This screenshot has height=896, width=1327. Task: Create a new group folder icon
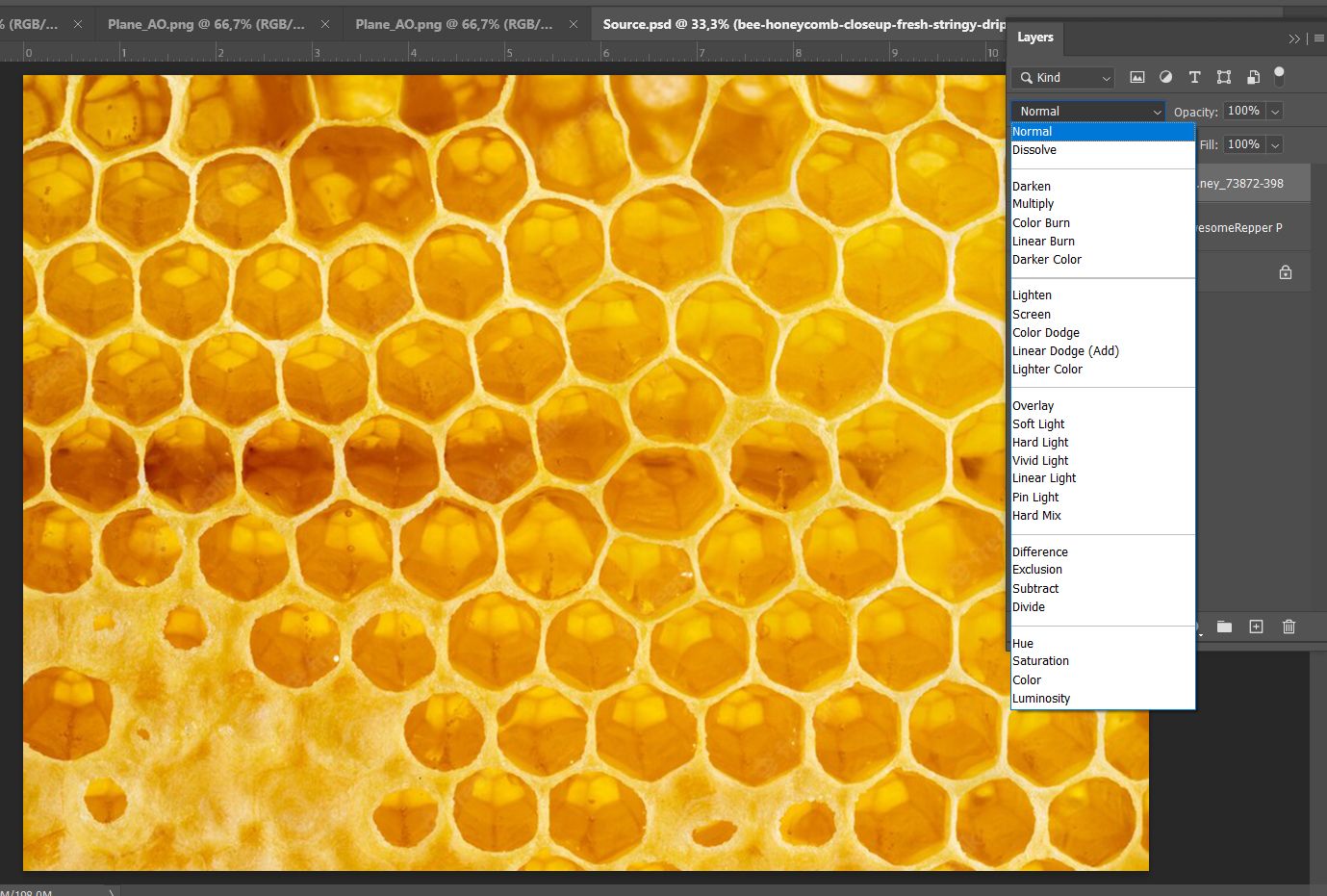(x=1224, y=627)
